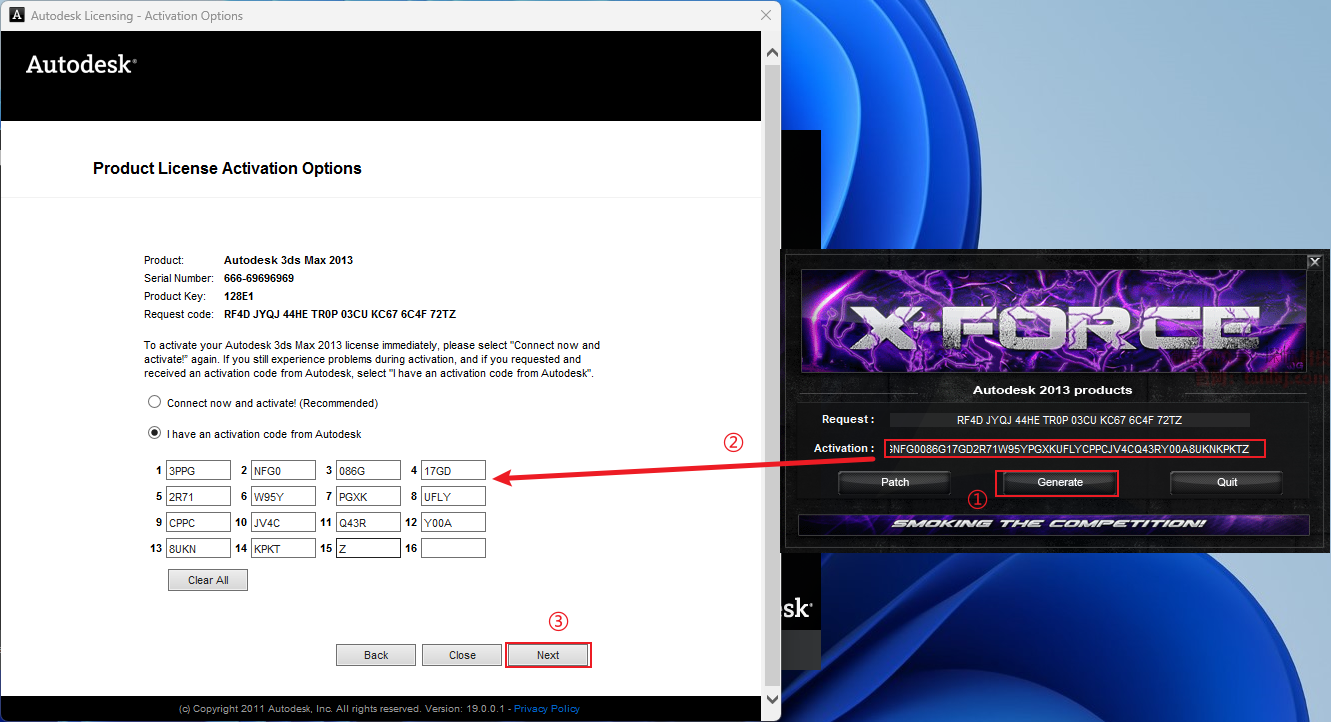
Task: Click the Activation field in X-Force window
Action: tap(1075, 449)
